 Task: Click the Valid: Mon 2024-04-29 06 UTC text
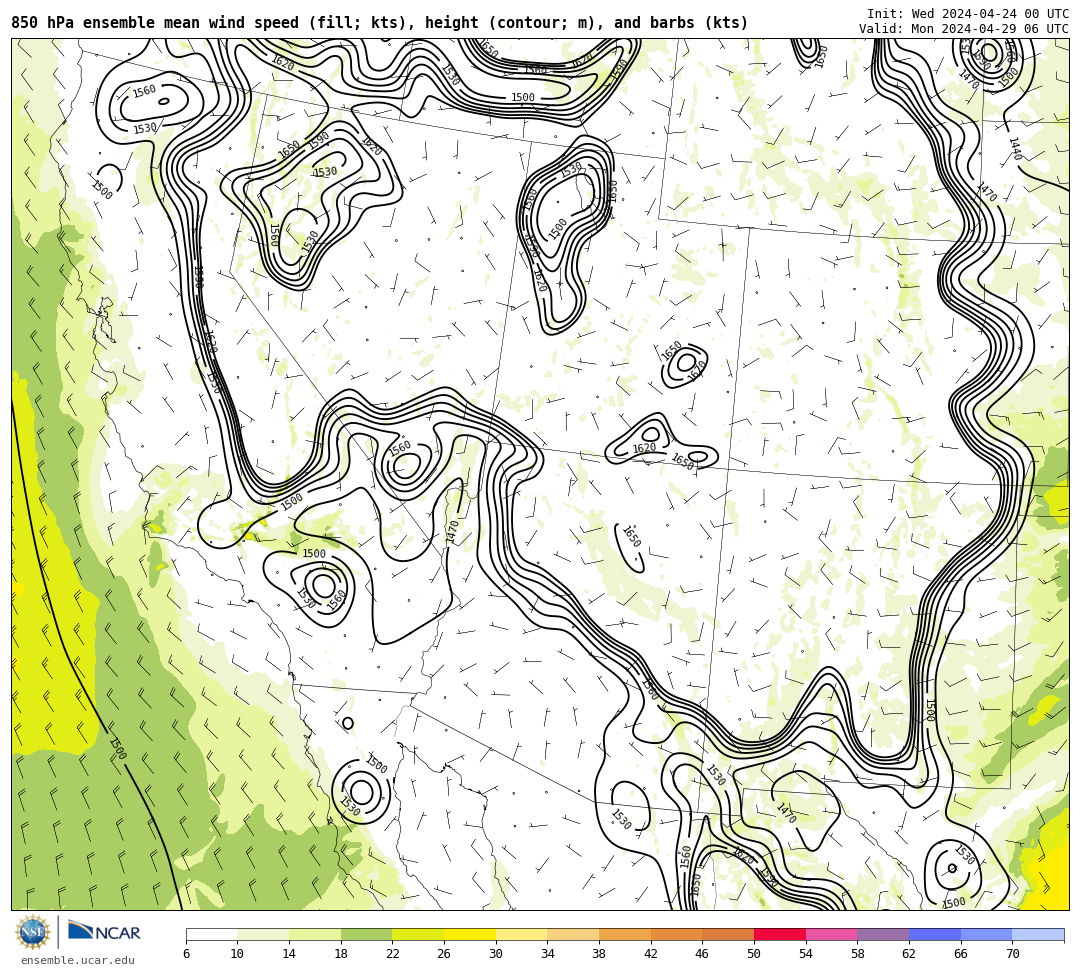[x=964, y=28]
